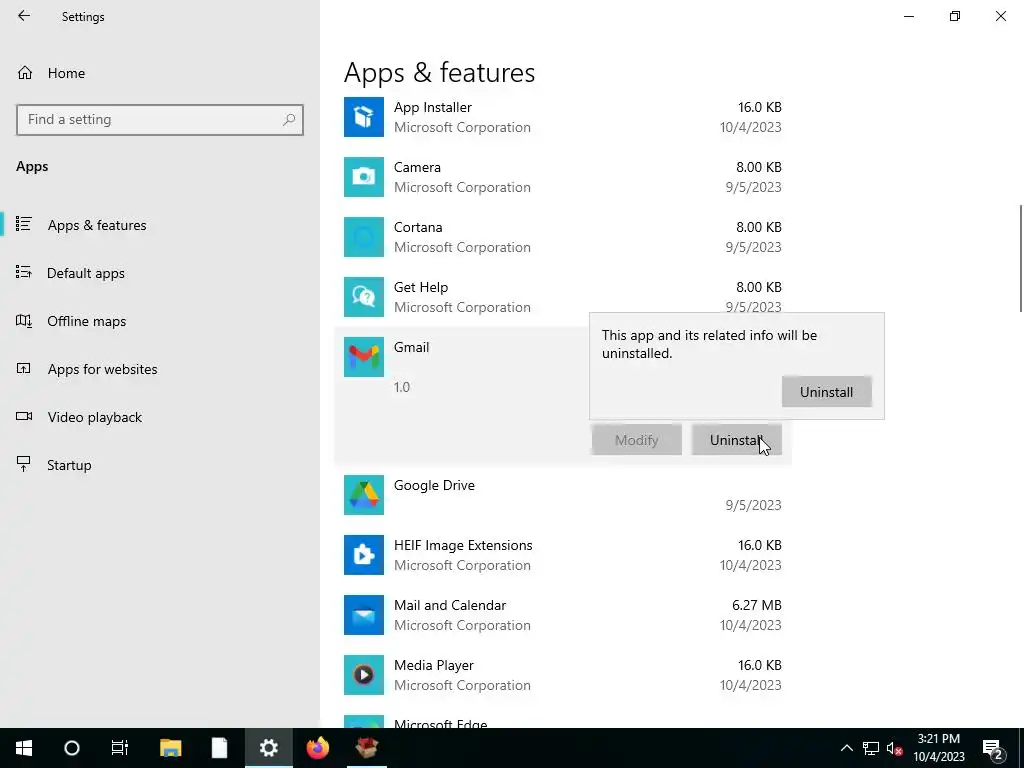Screen dimensions: 1024x768
Task: Click Microsoft Edge app name
Action: pyautogui.click(x=440, y=724)
